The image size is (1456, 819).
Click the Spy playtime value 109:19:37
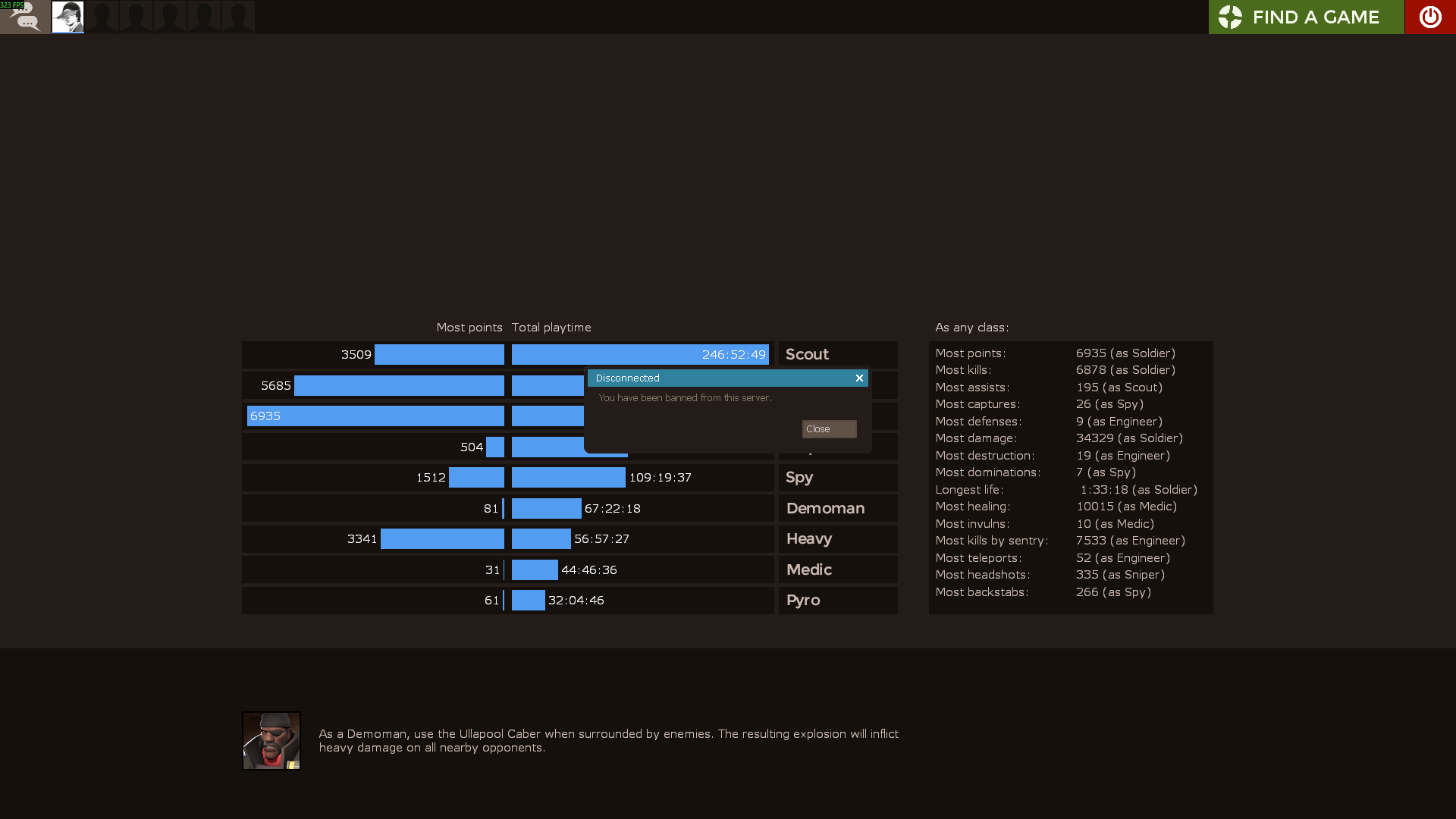[660, 478]
